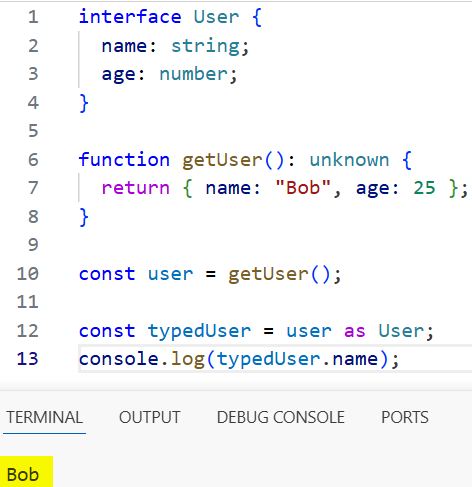Click 'User' interface name on line 1
This screenshot has width=472, height=487.
point(217,17)
